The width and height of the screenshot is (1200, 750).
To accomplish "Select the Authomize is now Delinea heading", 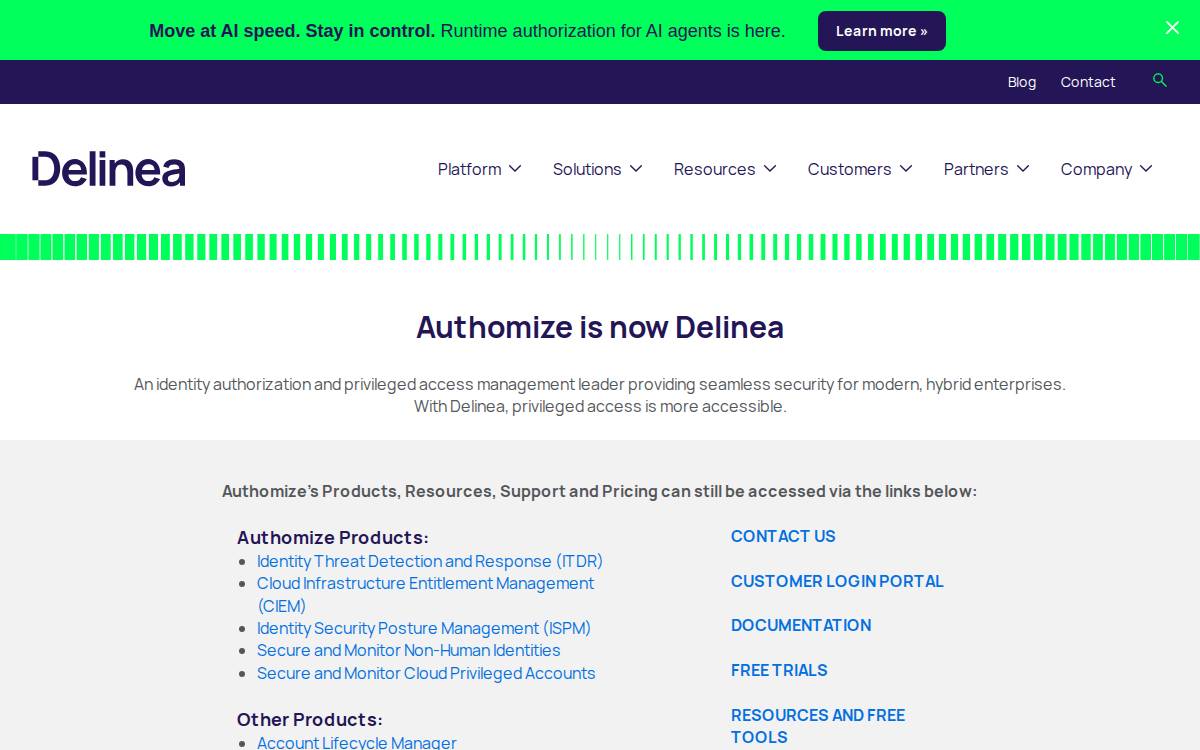I will coord(600,327).
